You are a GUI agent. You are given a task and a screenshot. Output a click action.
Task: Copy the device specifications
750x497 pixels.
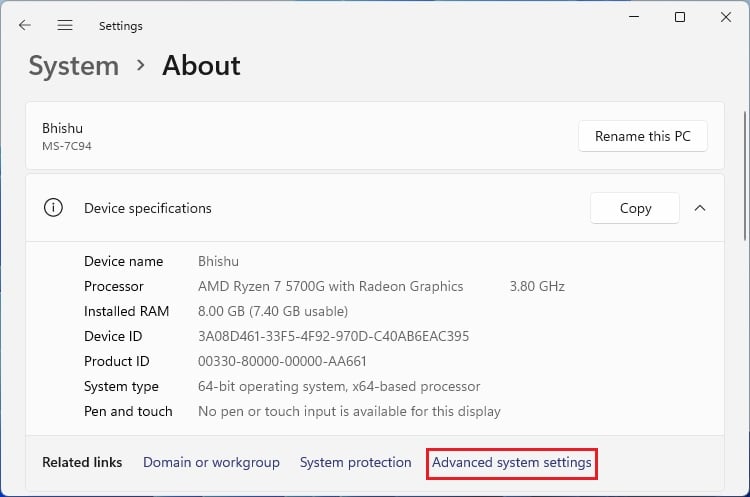click(635, 208)
